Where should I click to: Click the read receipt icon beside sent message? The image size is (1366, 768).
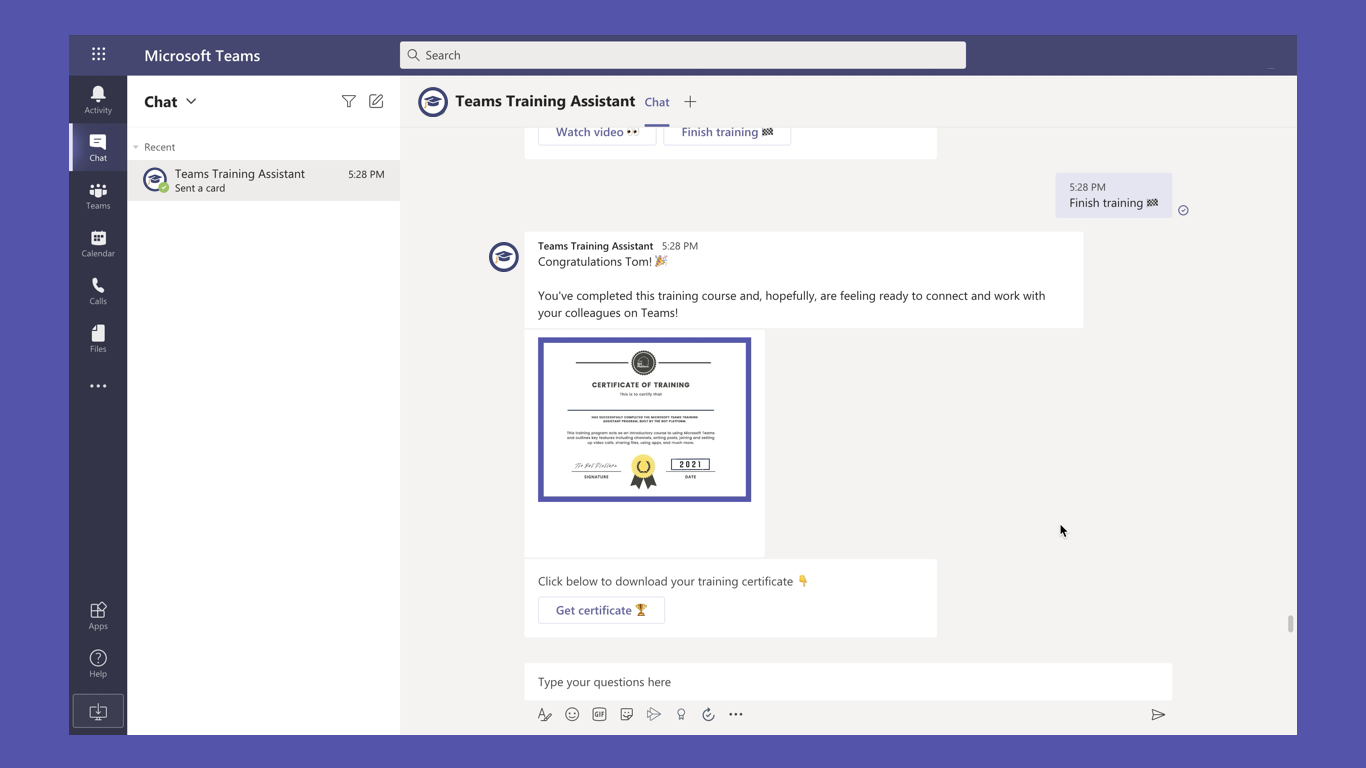(x=1183, y=210)
